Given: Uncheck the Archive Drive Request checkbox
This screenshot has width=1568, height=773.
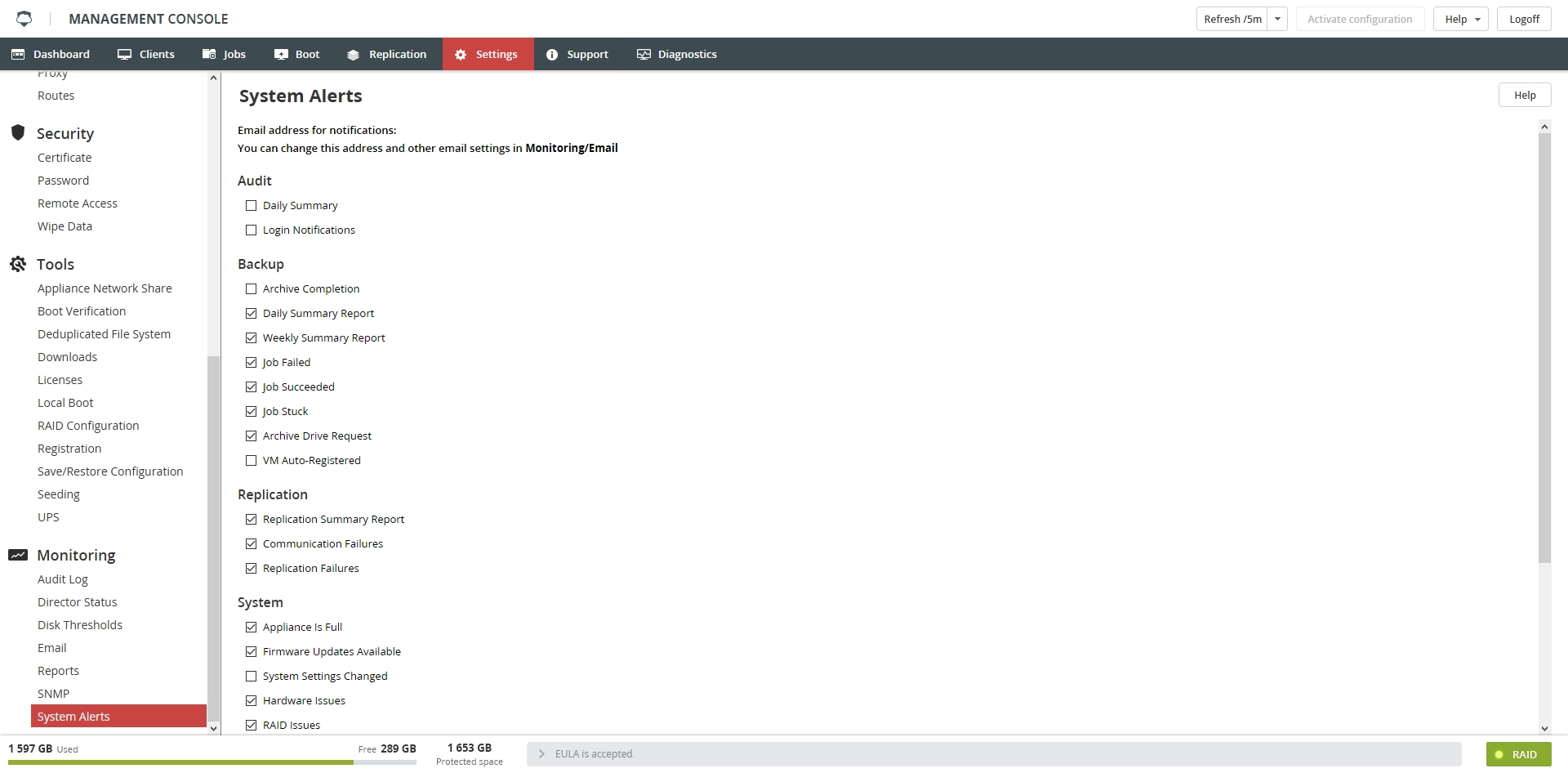Looking at the screenshot, I should click(x=251, y=436).
